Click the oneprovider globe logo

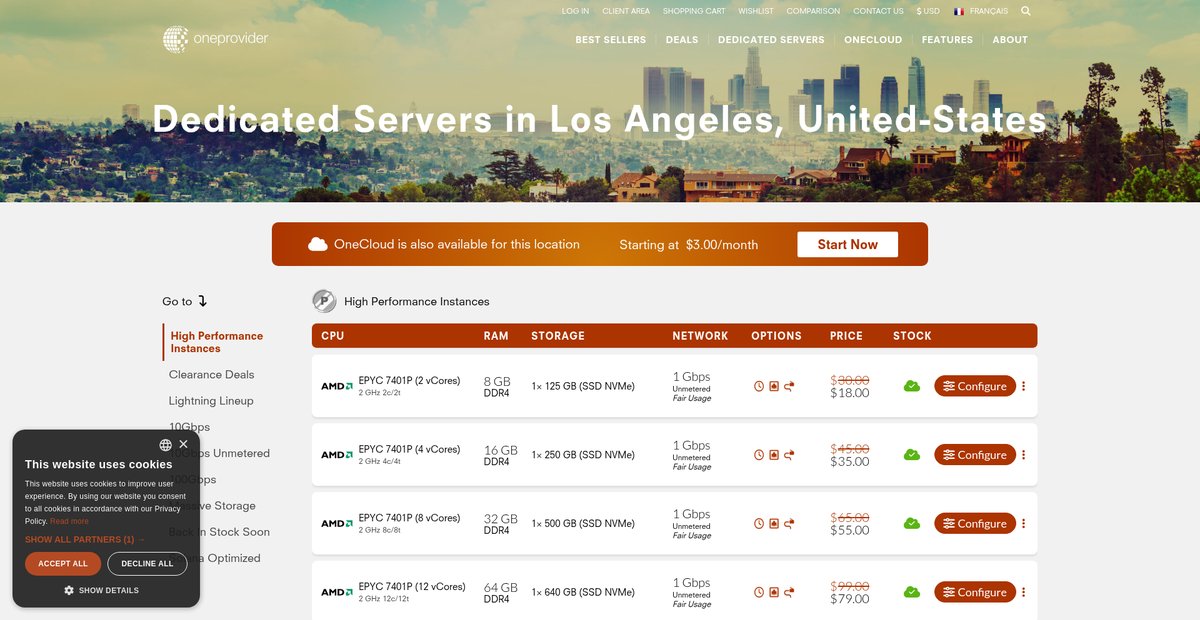[176, 39]
